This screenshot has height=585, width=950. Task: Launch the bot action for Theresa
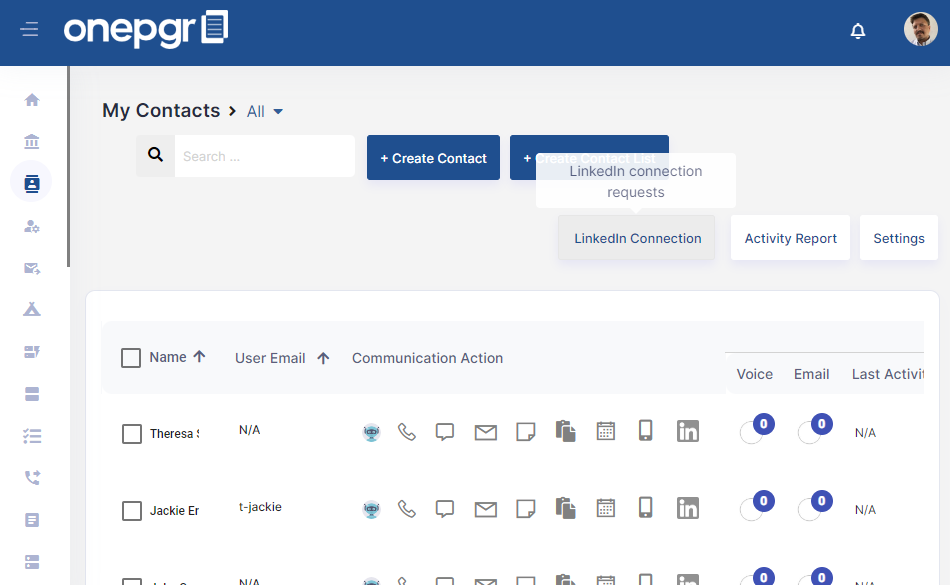point(371,432)
